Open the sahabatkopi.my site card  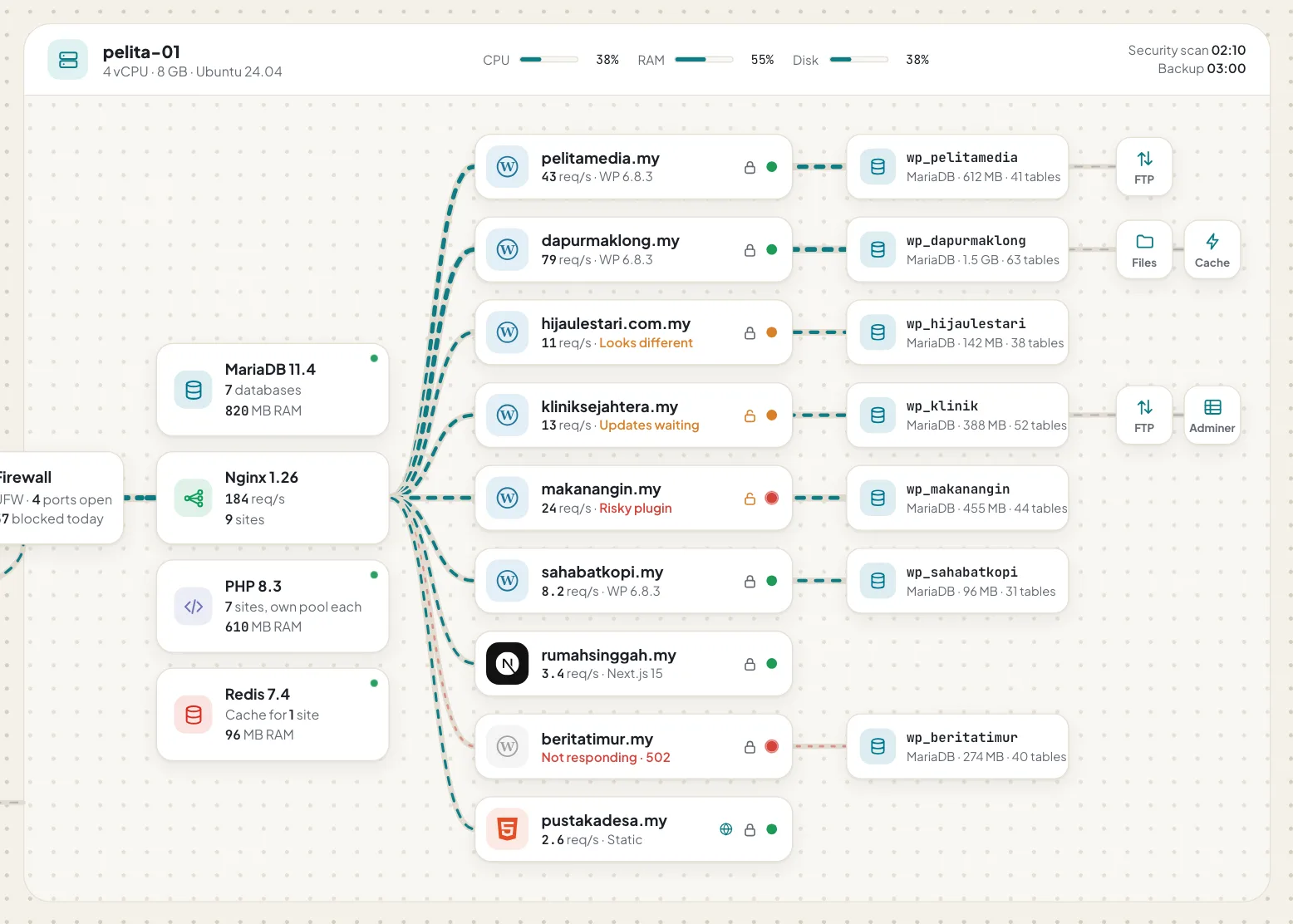click(x=633, y=581)
